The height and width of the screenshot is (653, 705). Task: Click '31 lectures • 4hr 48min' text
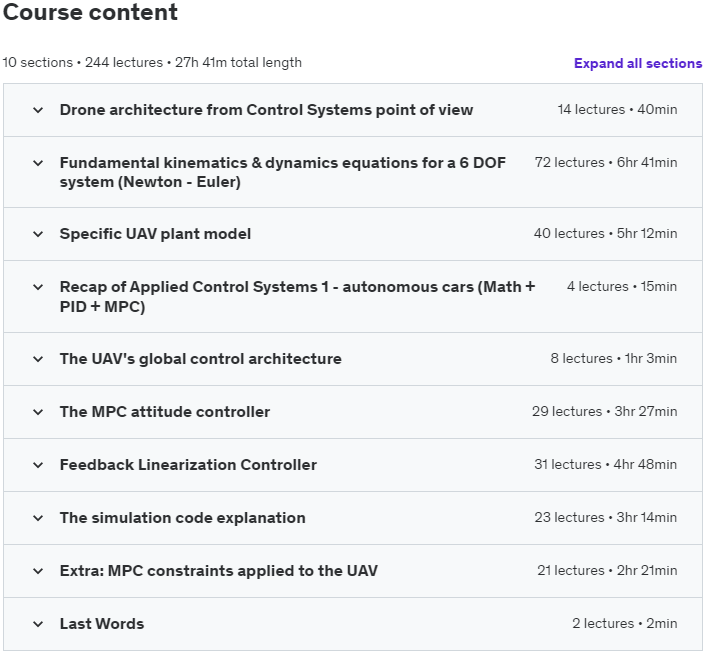point(606,465)
